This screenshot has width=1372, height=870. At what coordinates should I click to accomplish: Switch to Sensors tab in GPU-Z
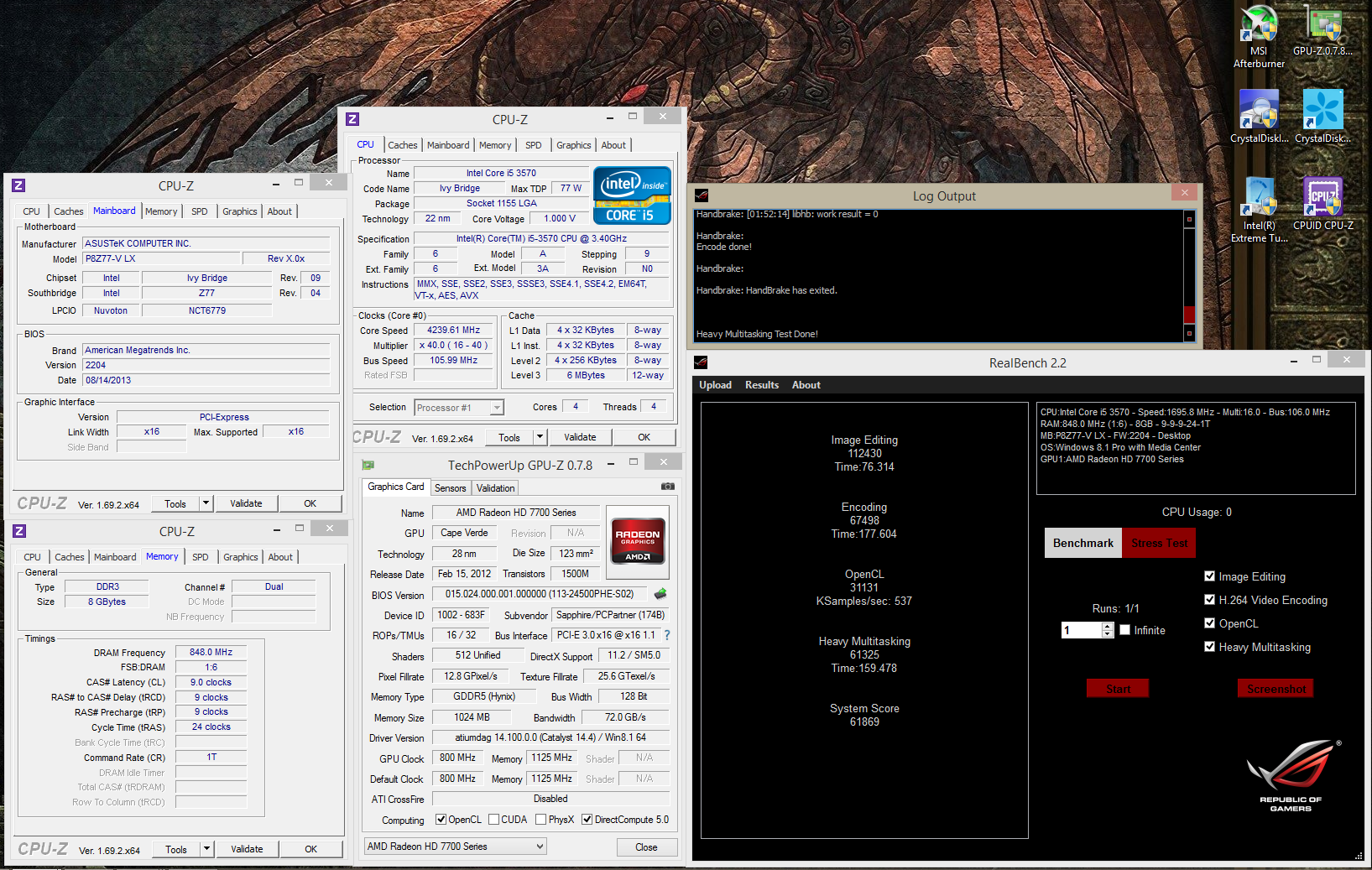(x=450, y=487)
